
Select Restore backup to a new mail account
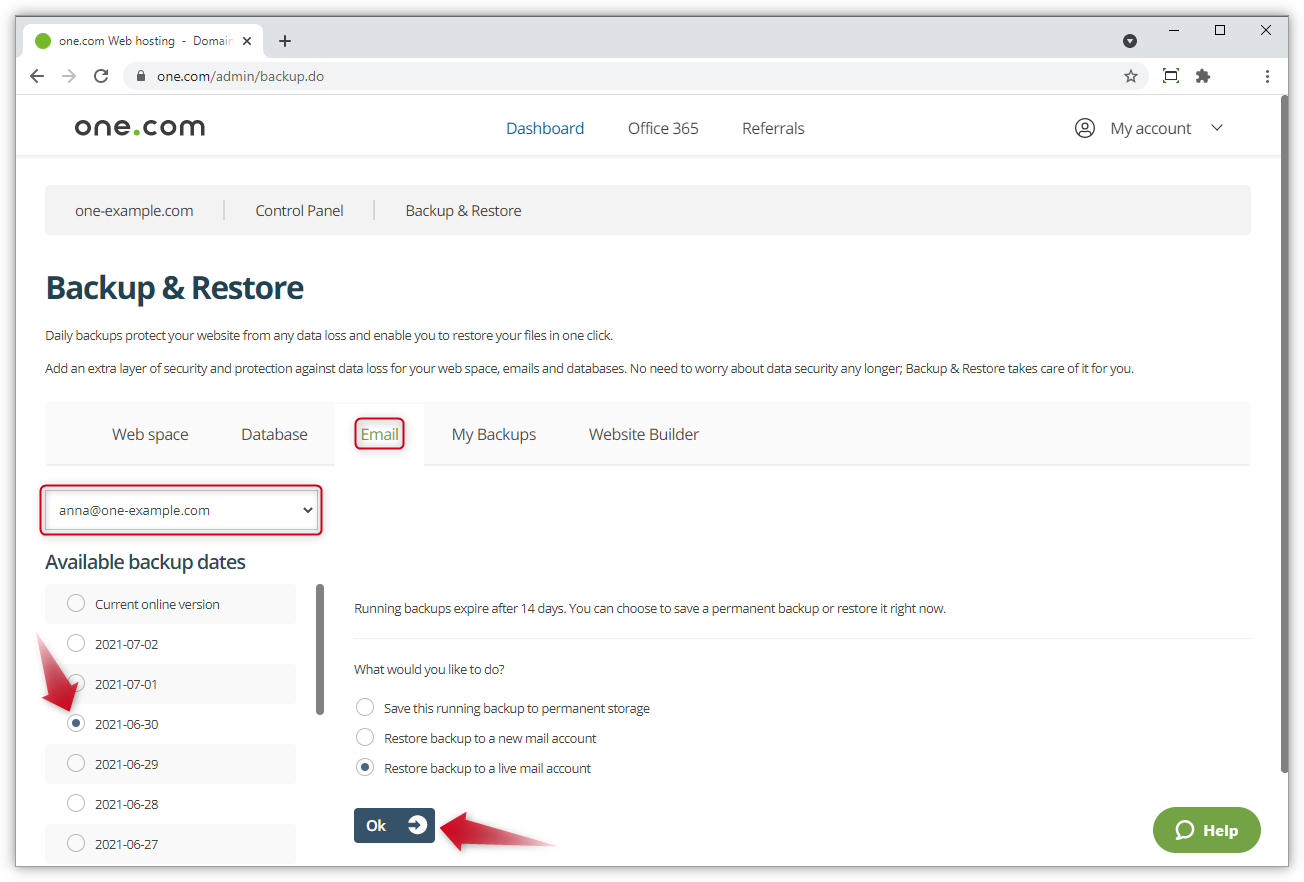tap(365, 737)
